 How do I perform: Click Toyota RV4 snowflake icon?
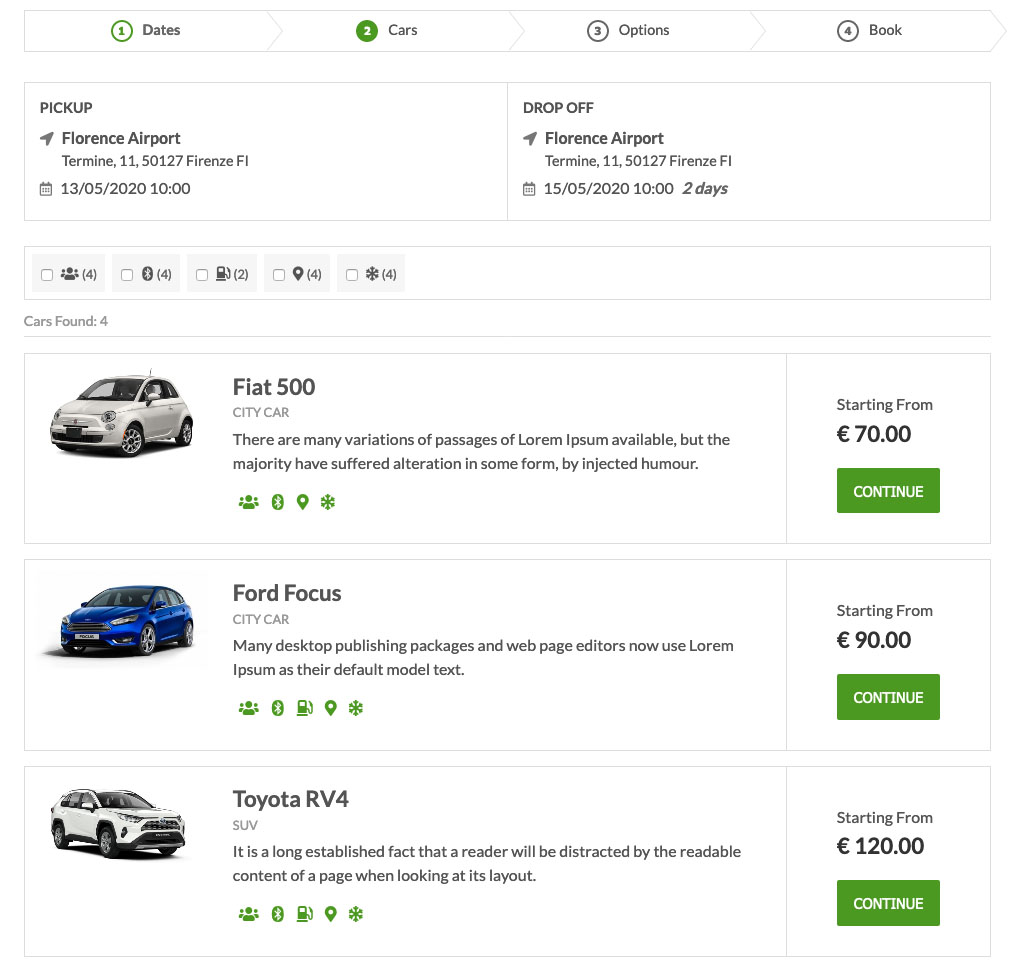(x=355, y=914)
